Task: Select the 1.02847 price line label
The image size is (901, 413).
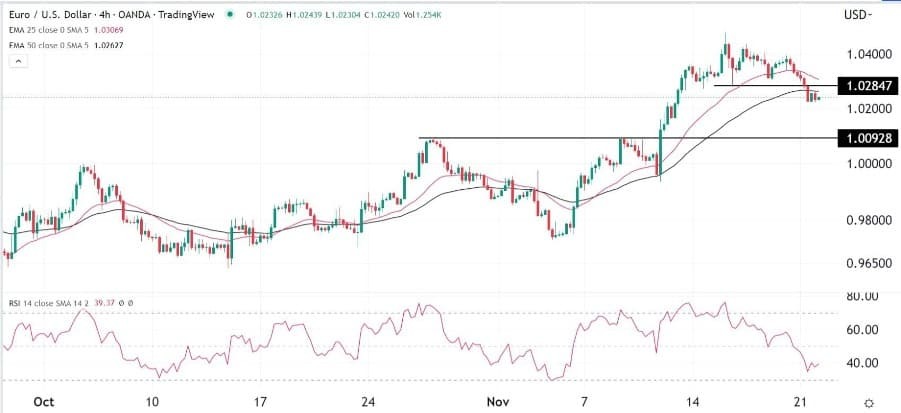Action: click(x=868, y=87)
